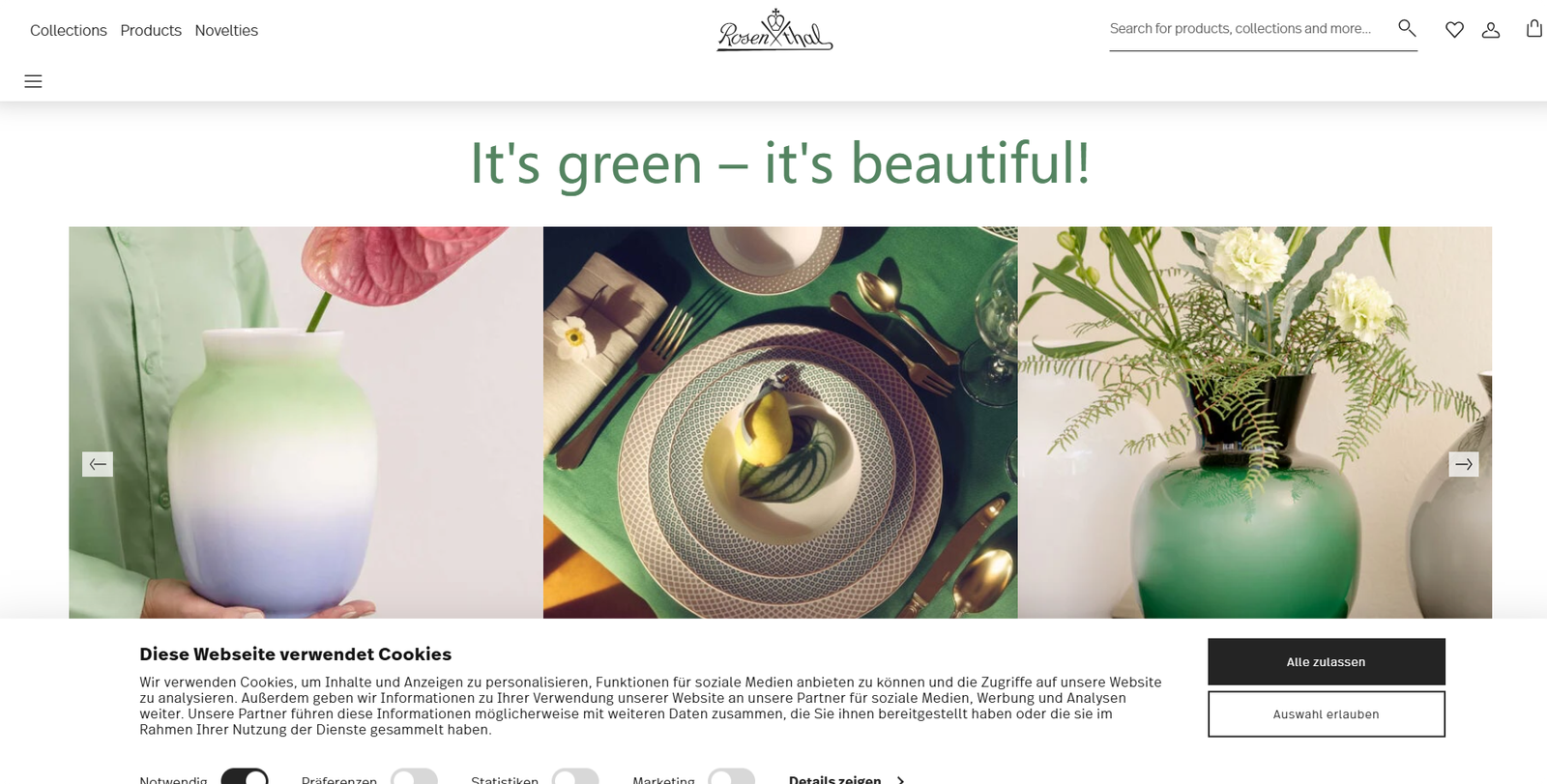Open the Collections menu
Screen dimensions: 1547x784
[x=69, y=30]
